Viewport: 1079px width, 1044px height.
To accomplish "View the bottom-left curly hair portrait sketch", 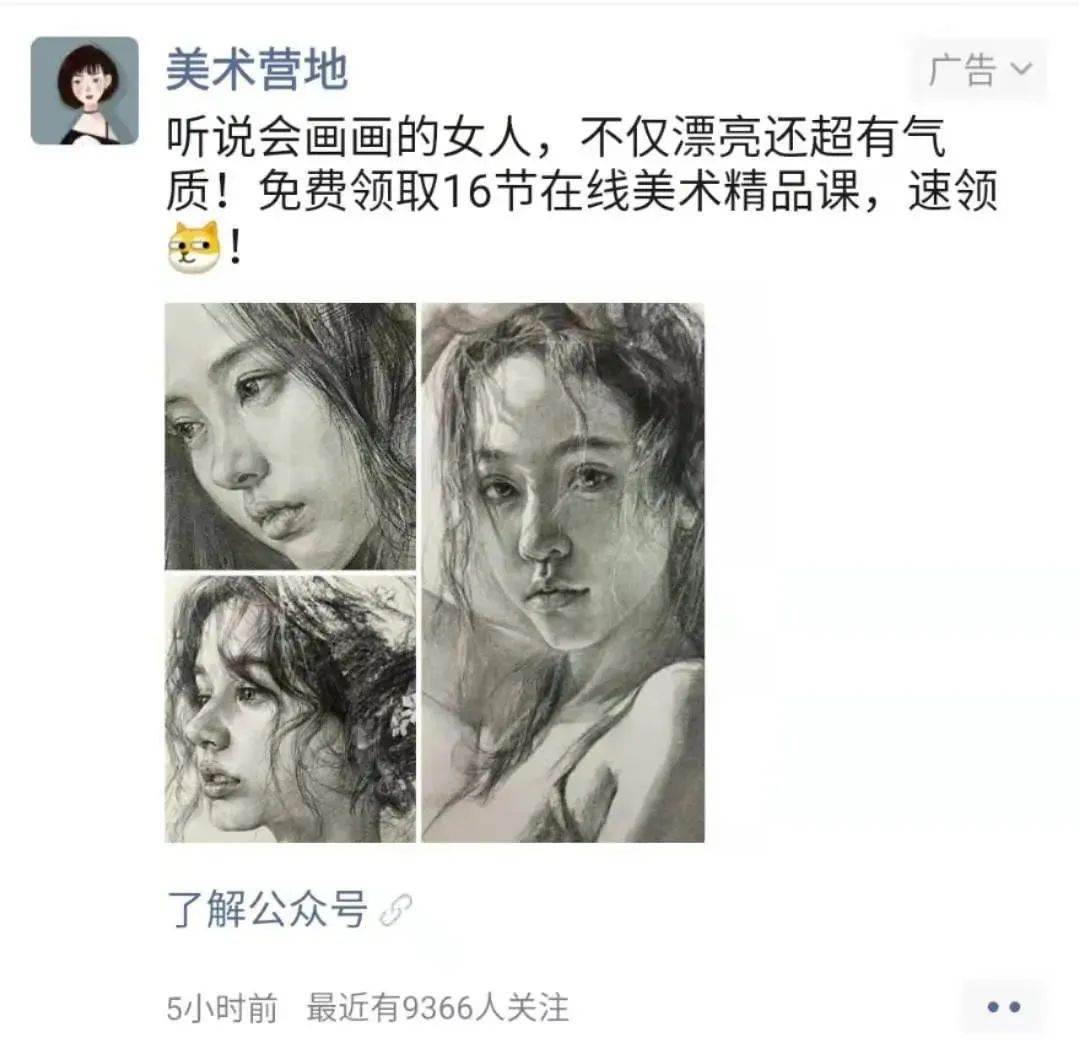I will tap(290, 708).
